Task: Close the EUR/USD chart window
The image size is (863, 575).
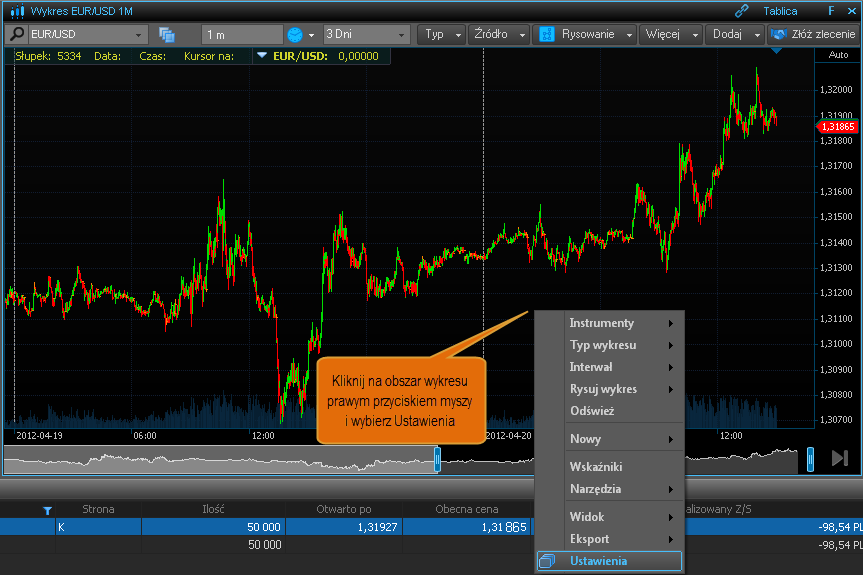Action: (x=851, y=10)
